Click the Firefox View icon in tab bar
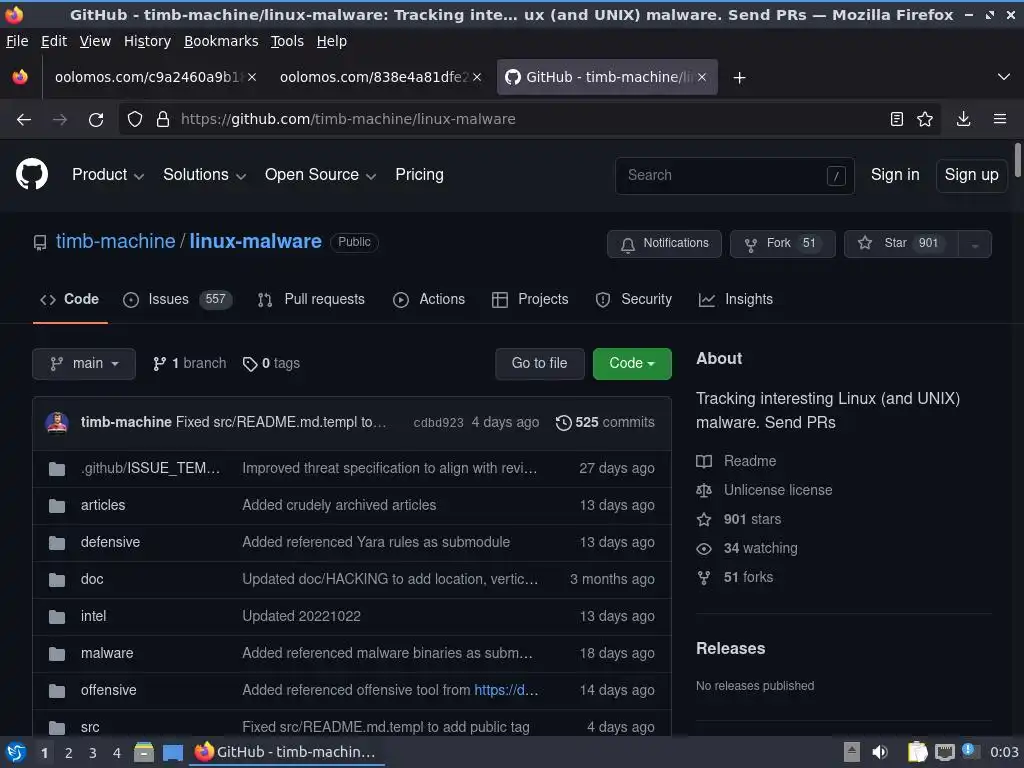1024x768 pixels. [20, 77]
